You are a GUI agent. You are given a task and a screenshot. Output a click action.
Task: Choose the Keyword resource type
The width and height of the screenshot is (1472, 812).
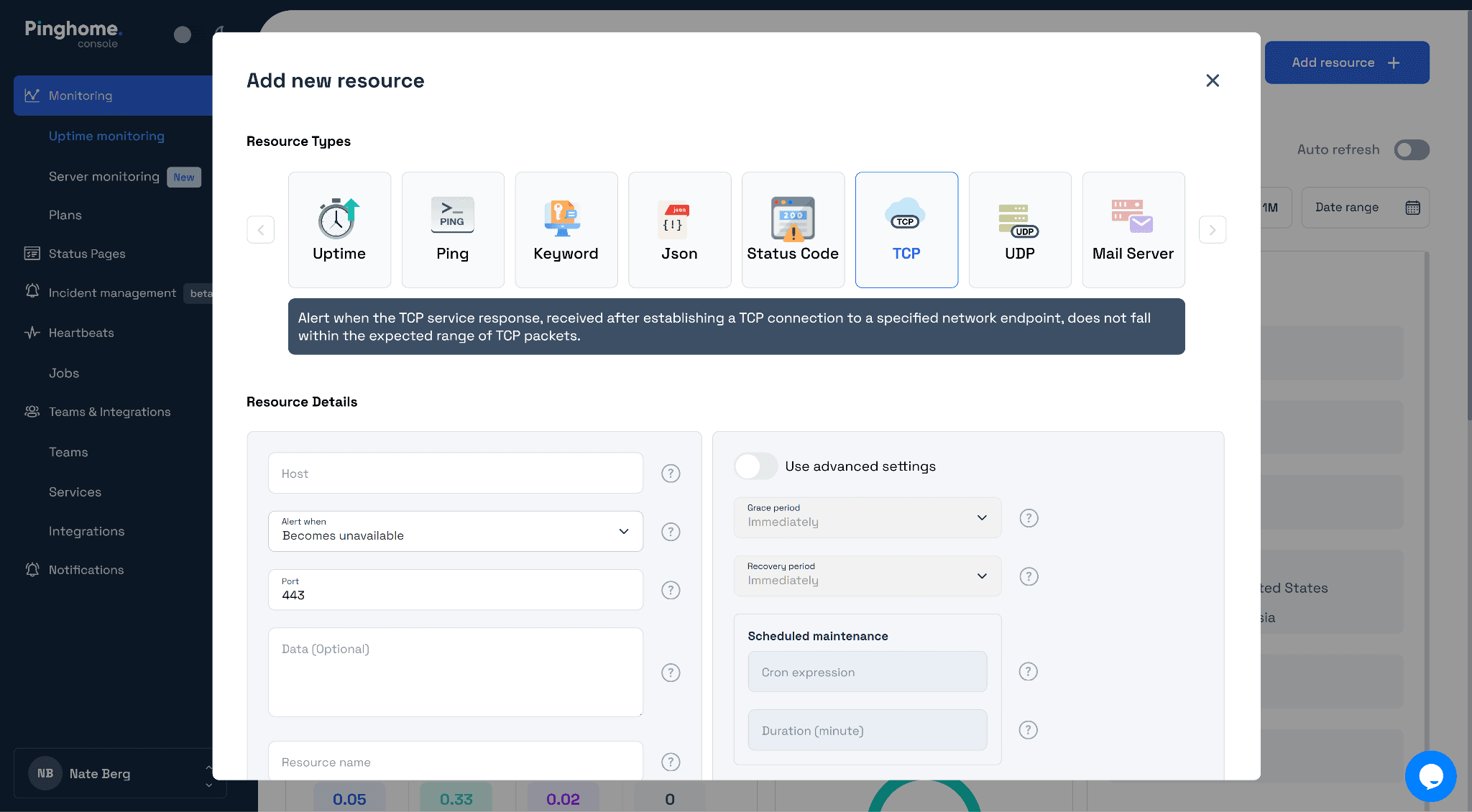566,230
